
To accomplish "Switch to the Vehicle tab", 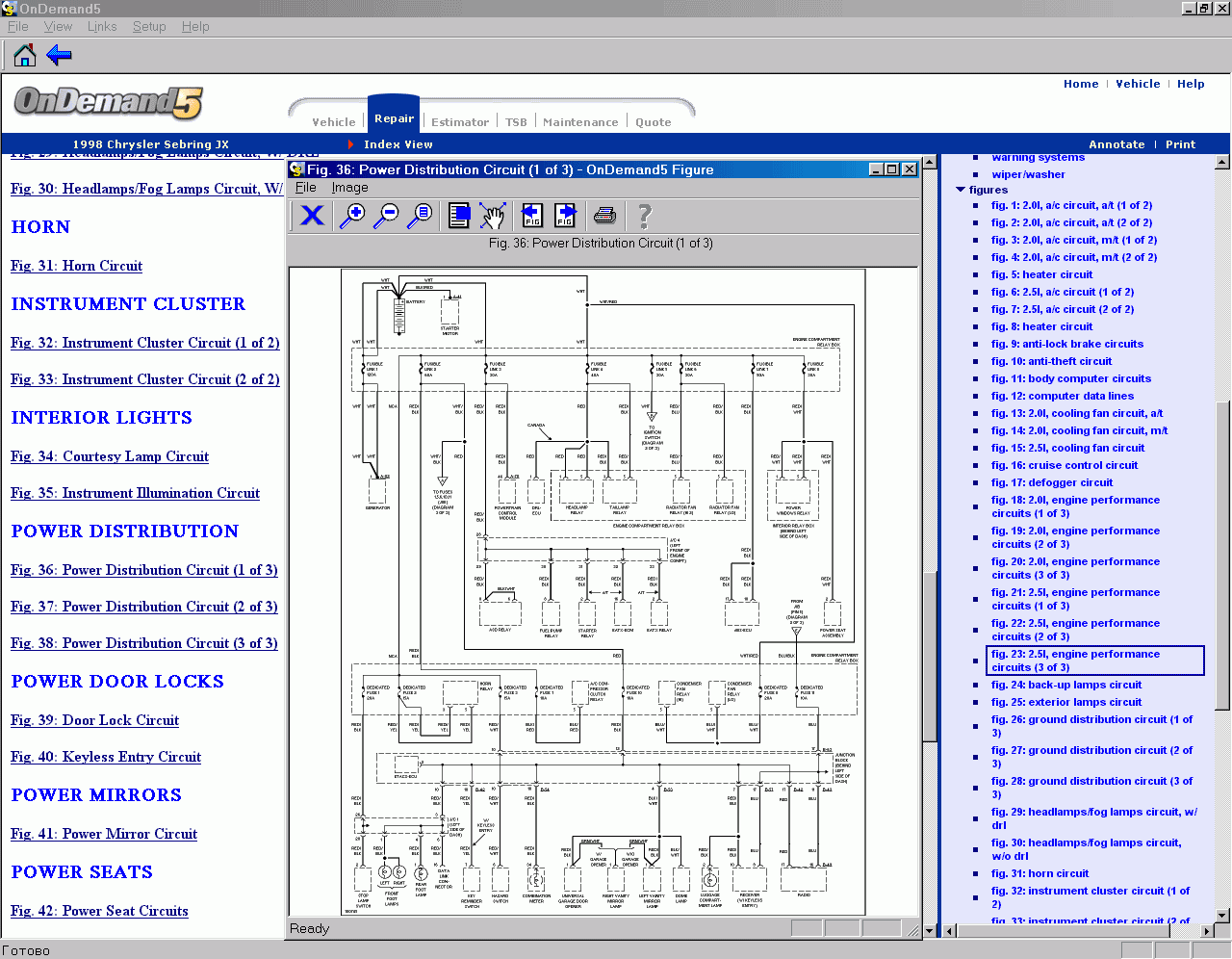I will [x=334, y=122].
